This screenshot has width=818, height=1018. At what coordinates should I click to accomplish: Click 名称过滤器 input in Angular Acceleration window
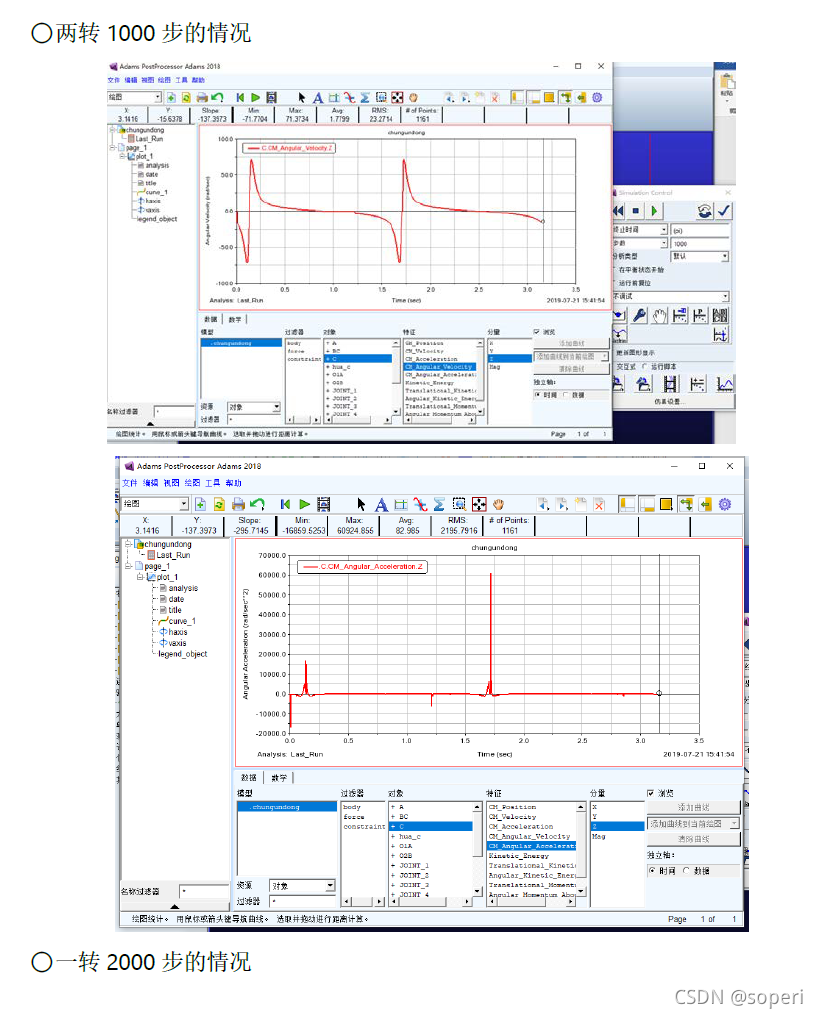click(204, 891)
